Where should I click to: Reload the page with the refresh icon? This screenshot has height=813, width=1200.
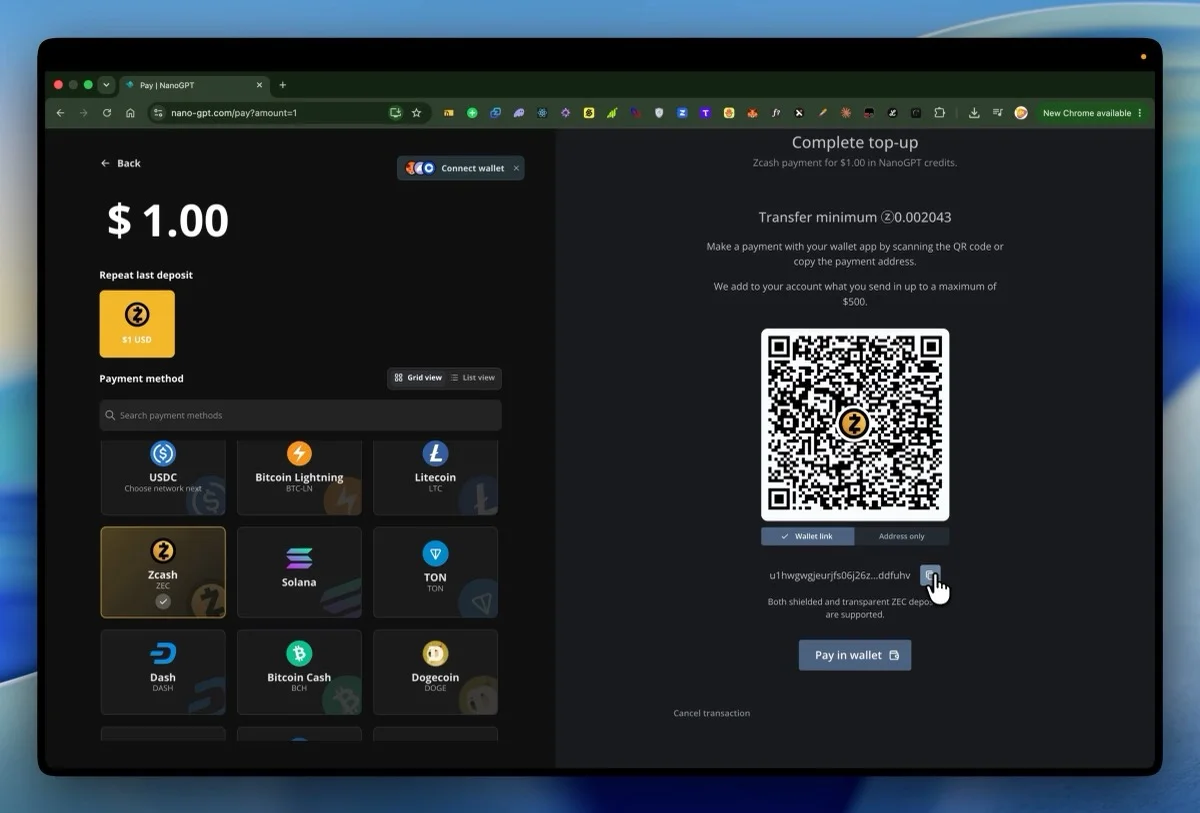click(107, 113)
